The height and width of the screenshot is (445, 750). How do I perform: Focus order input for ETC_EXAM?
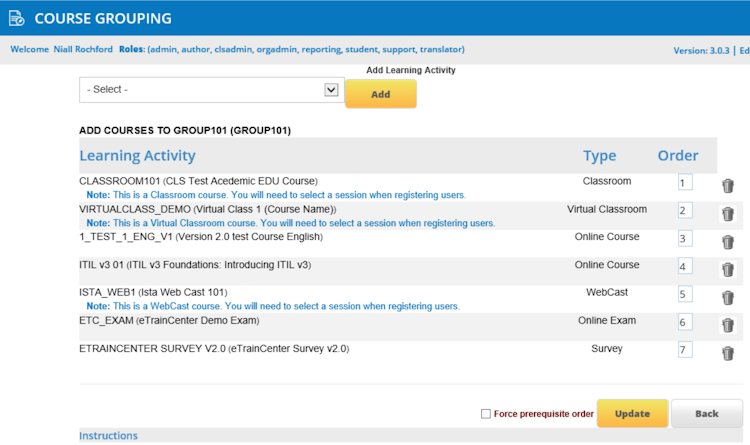pos(684,322)
